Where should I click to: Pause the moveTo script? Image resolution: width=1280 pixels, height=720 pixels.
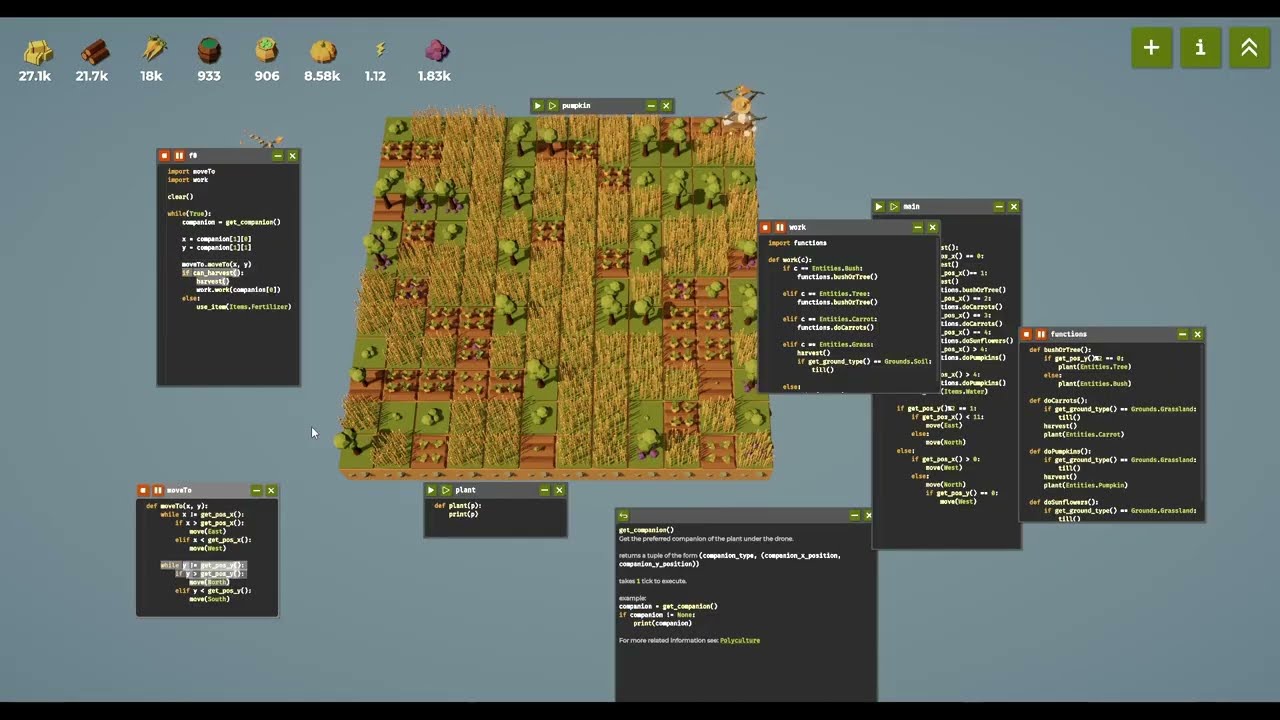158,491
